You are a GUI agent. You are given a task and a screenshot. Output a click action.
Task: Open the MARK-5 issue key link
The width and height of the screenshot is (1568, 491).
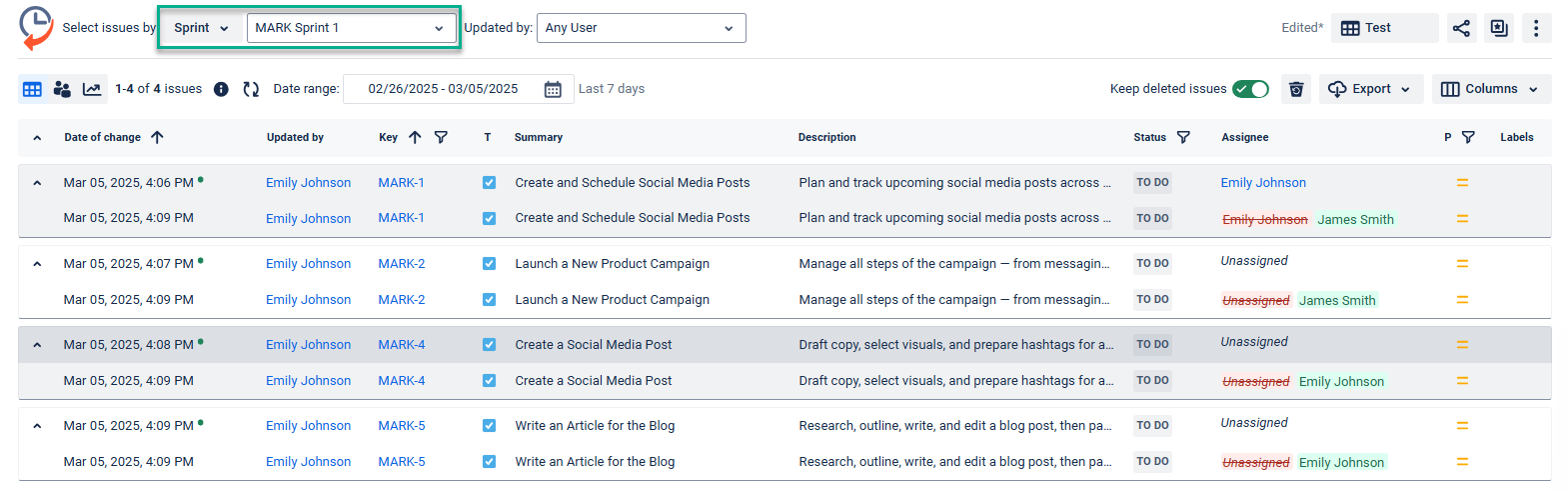pos(402,426)
